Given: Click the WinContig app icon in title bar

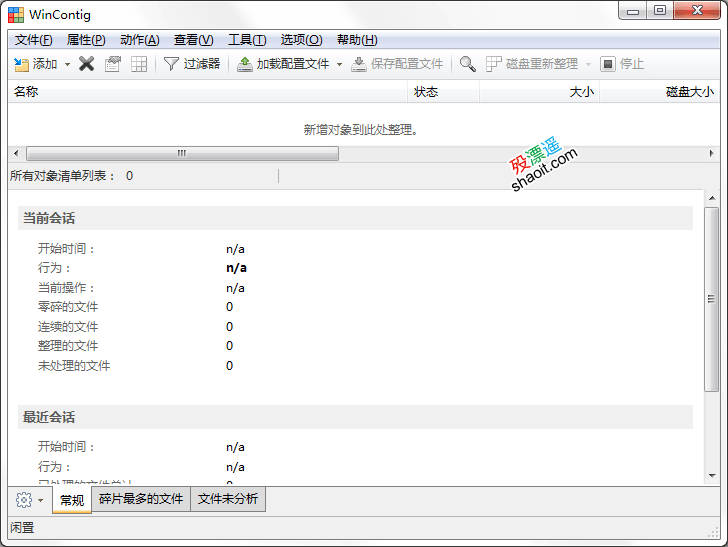Looking at the screenshot, I should click(16, 15).
